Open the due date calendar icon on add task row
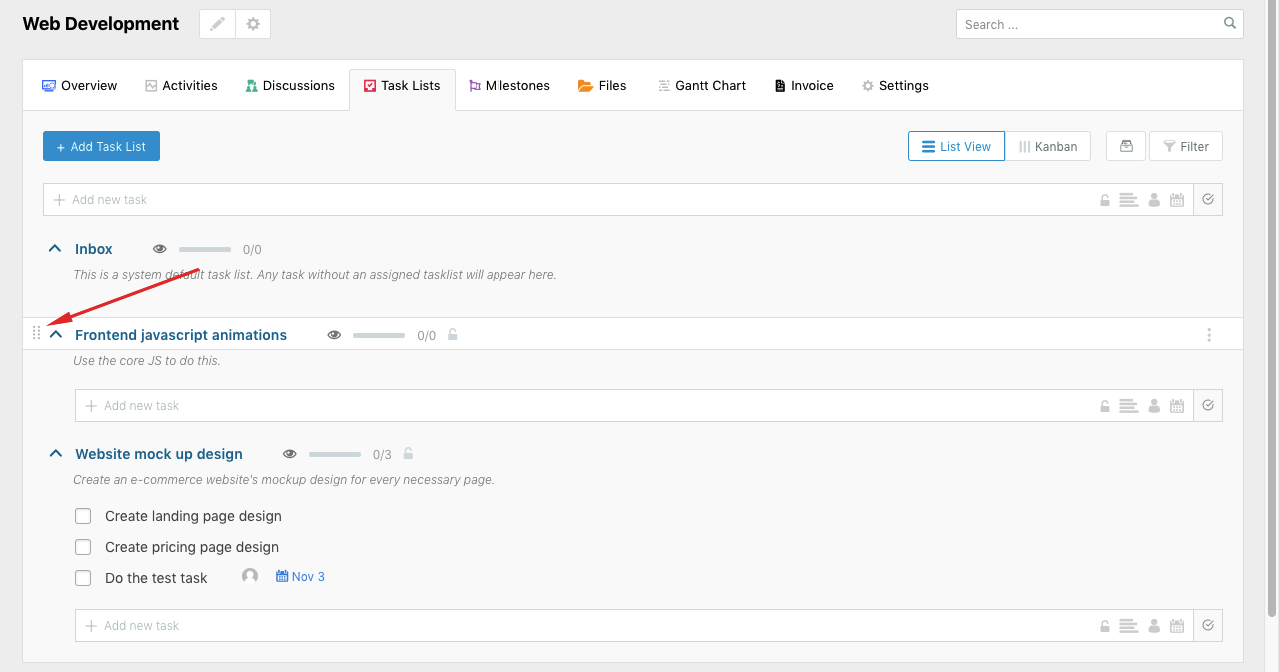This screenshot has height=672, width=1279. point(1177,199)
